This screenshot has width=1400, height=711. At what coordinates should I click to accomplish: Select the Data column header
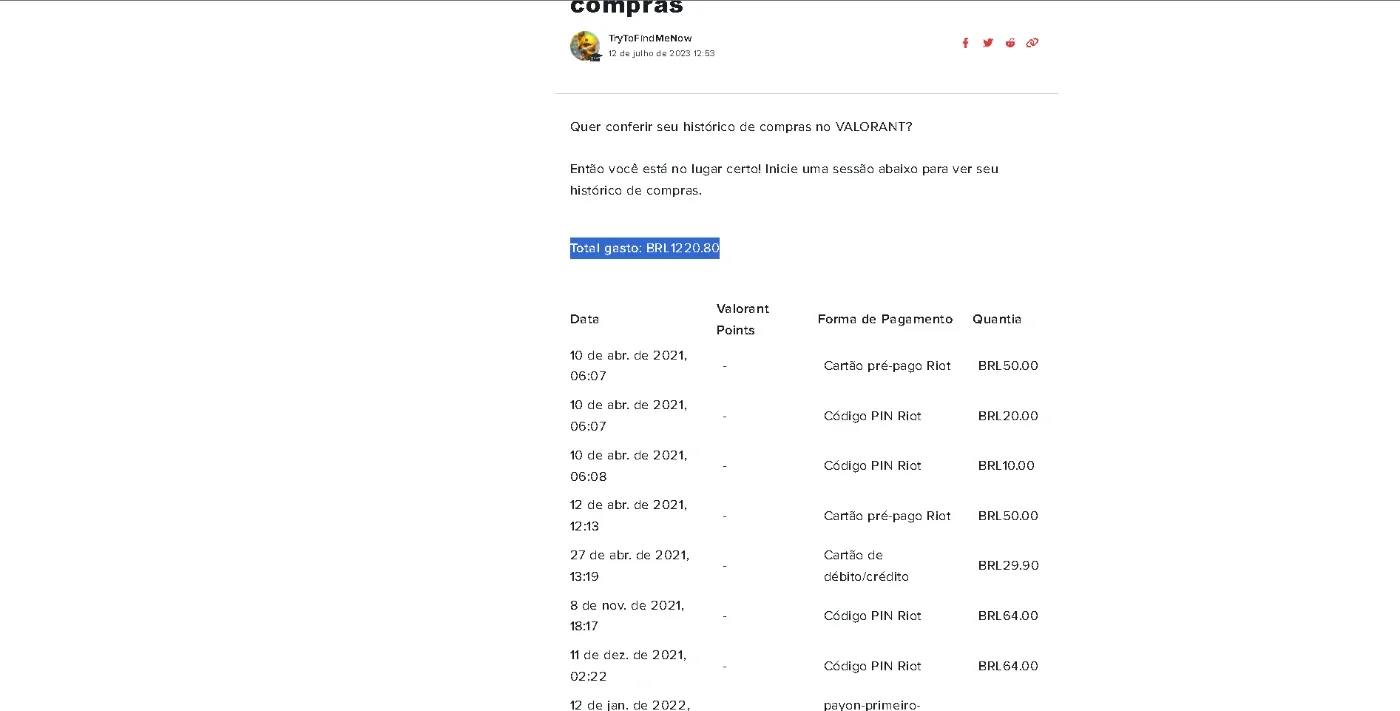(585, 319)
